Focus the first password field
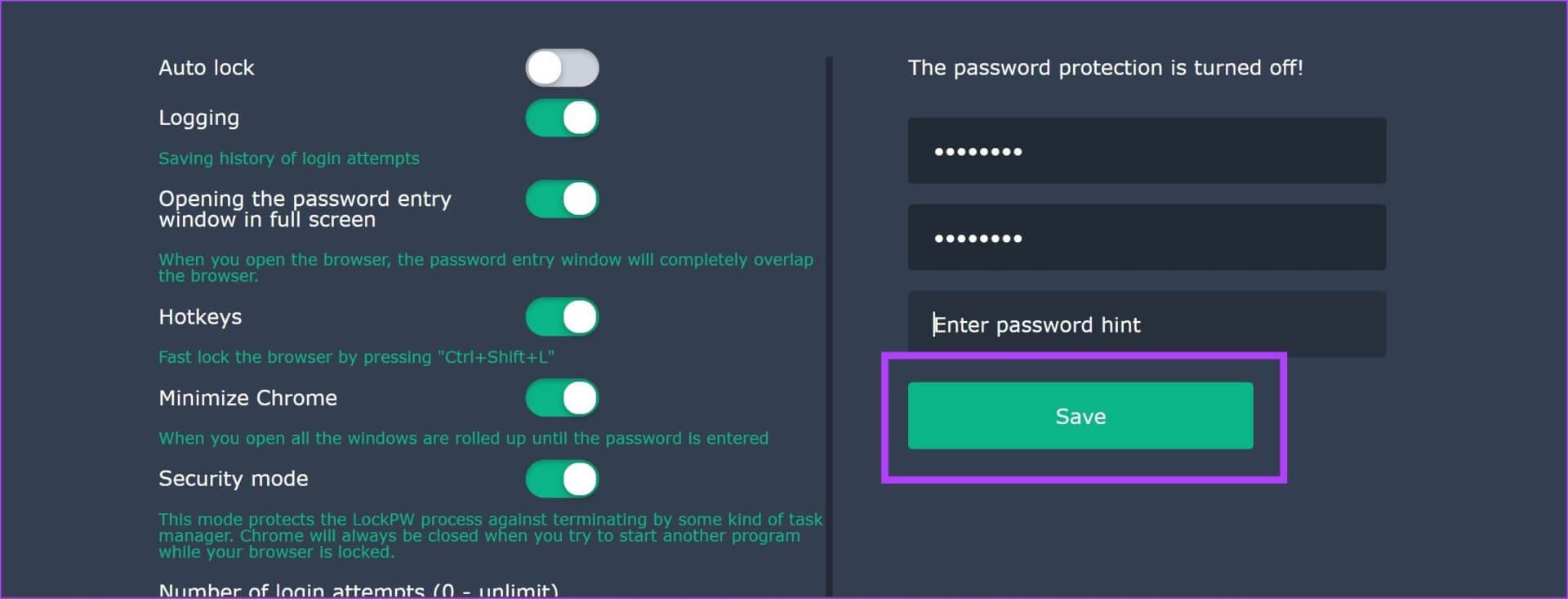 coord(1147,151)
